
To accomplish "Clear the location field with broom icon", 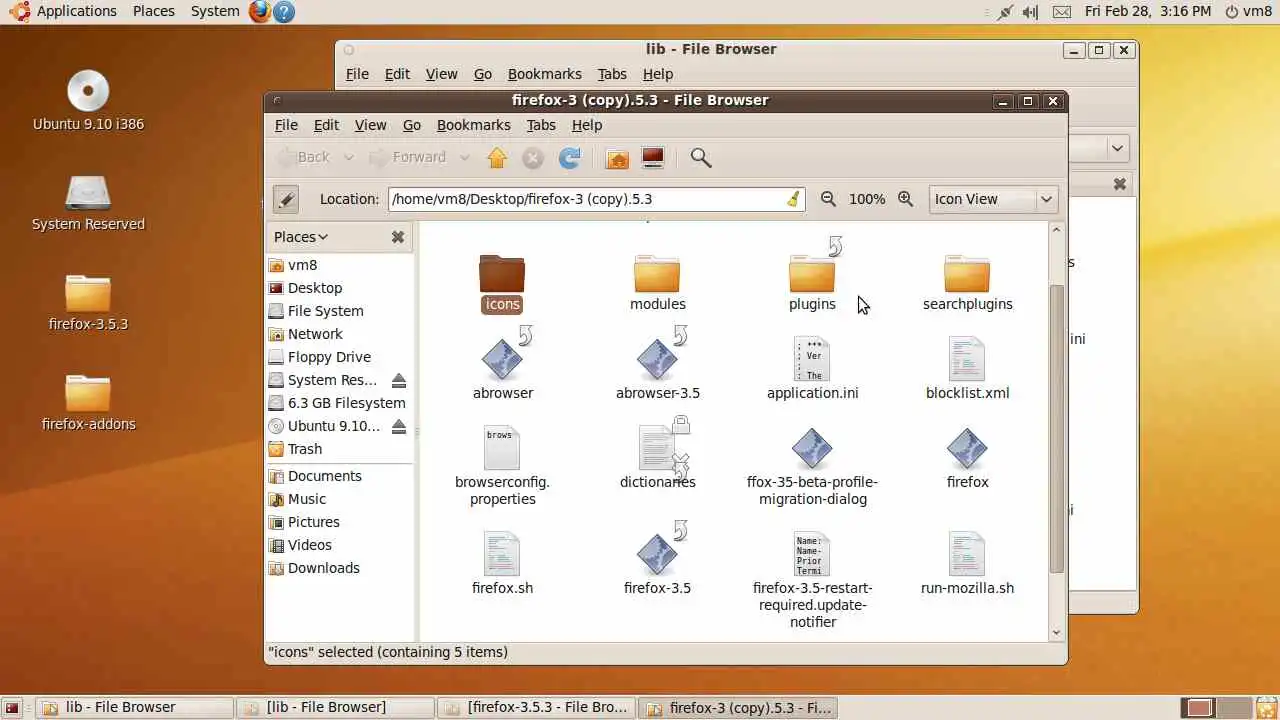I will (x=793, y=199).
